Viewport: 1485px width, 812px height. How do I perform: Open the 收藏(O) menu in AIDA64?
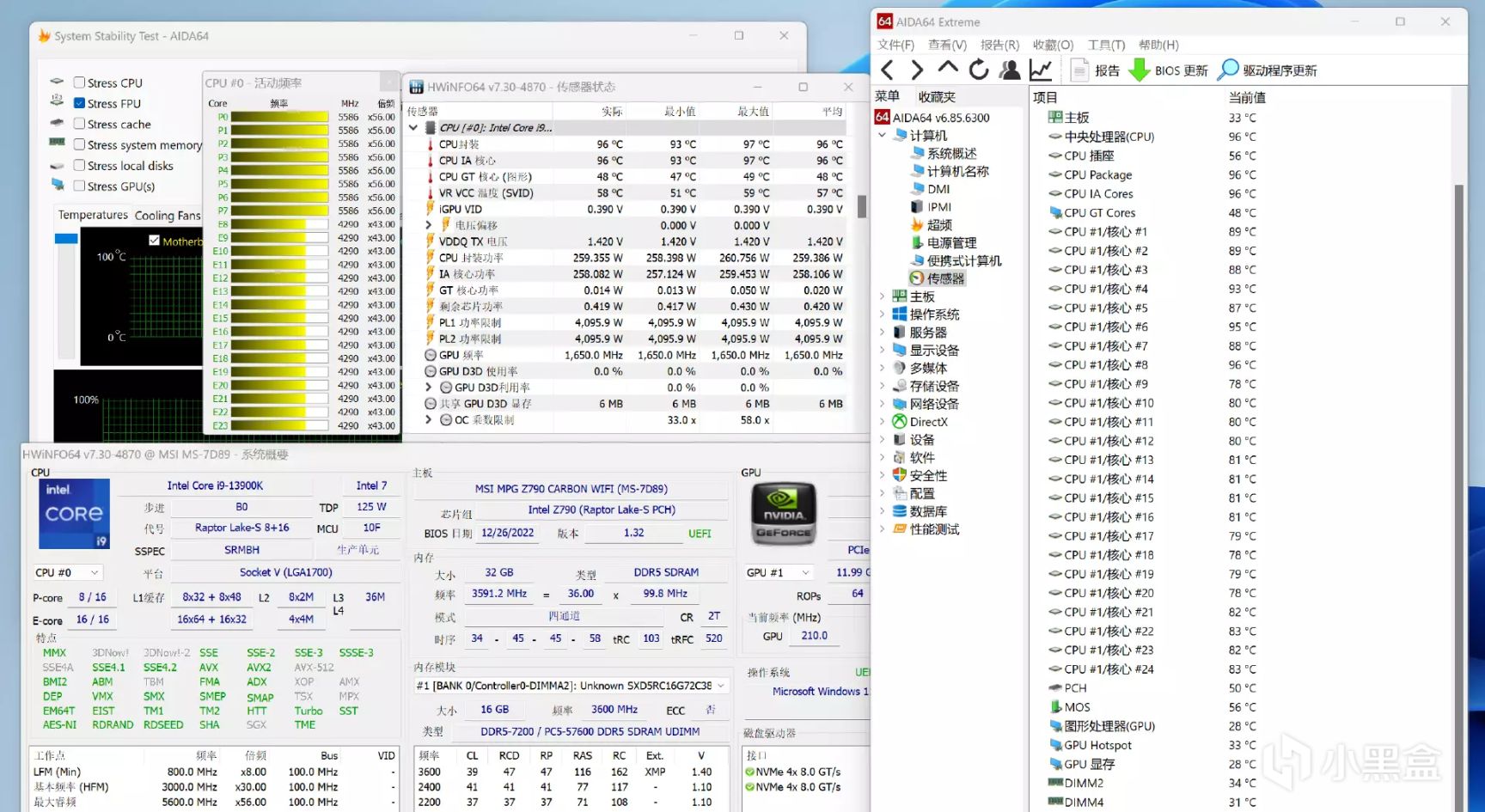click(x=1053, y=45)
